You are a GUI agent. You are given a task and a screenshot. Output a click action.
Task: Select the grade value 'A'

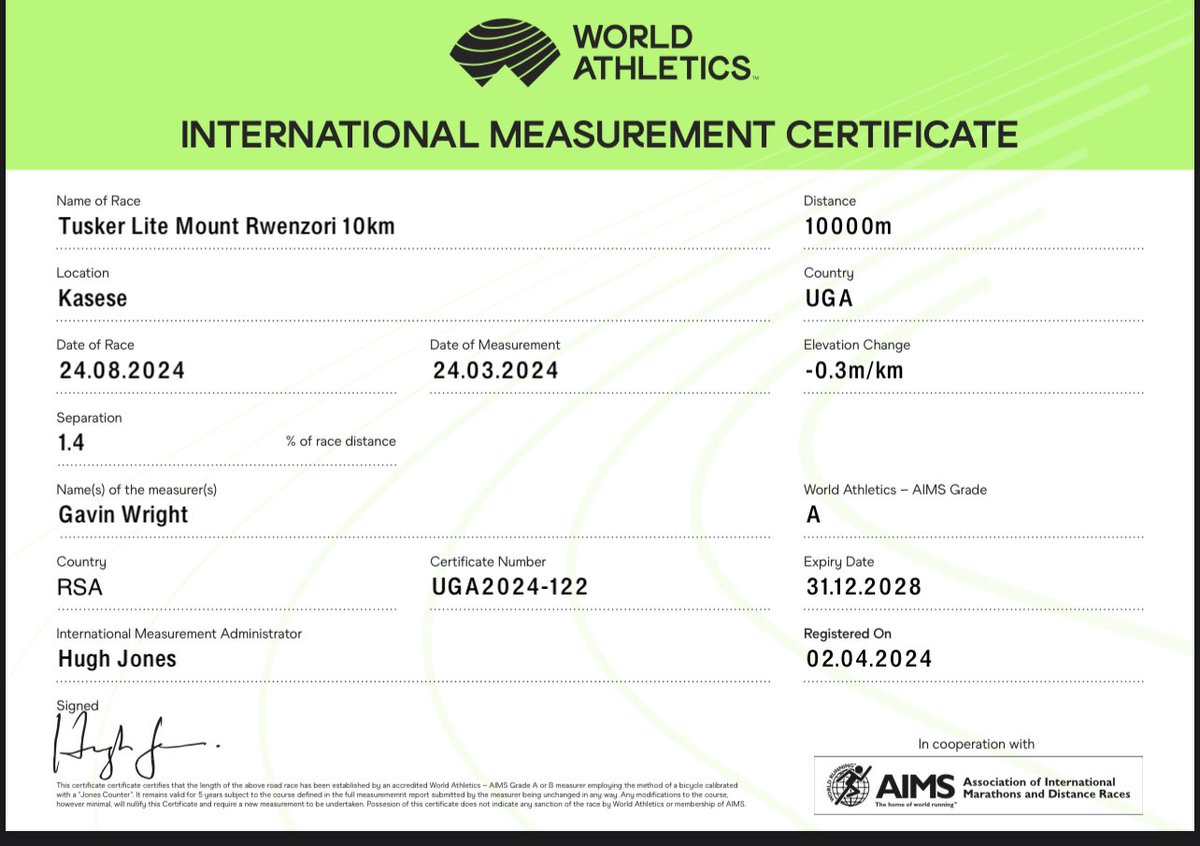click(813, 514)
